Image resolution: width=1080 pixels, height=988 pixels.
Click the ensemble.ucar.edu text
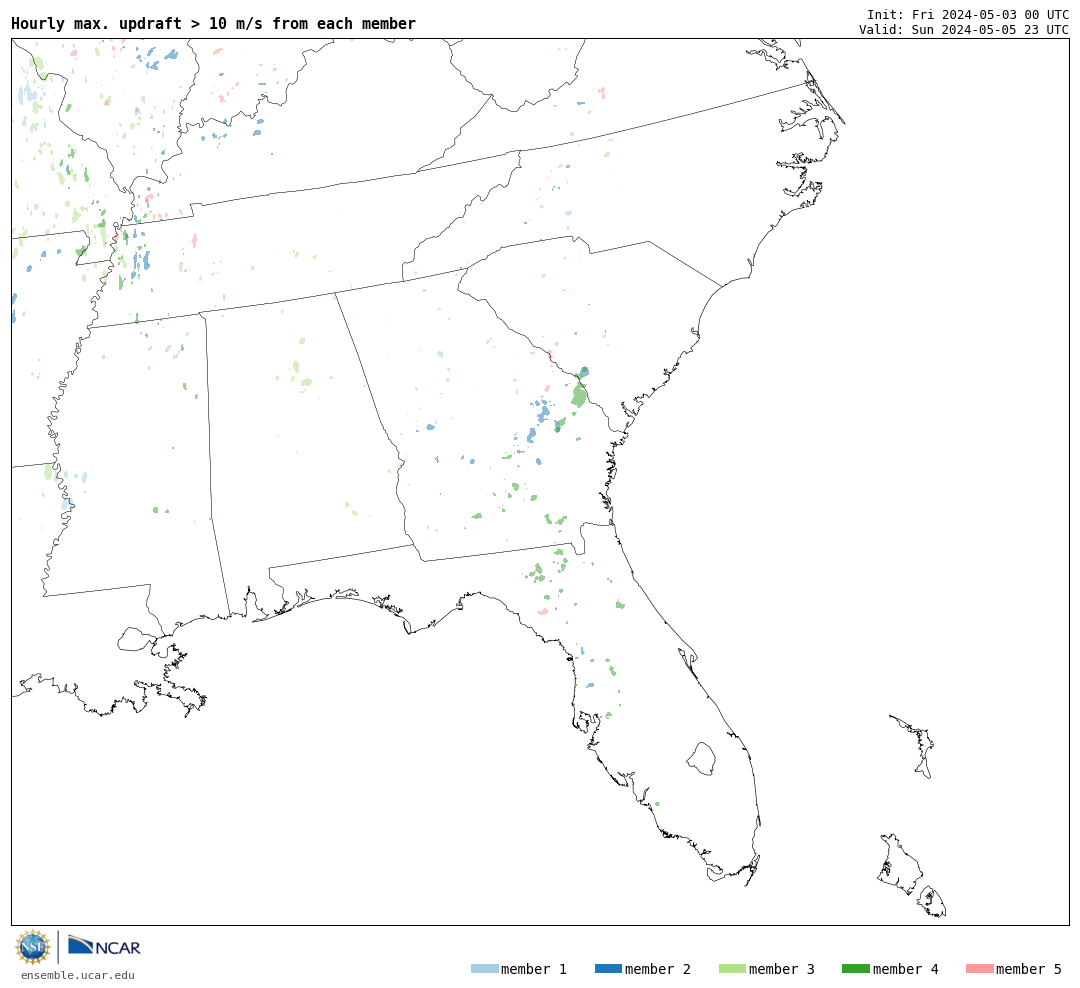[77, 975]
